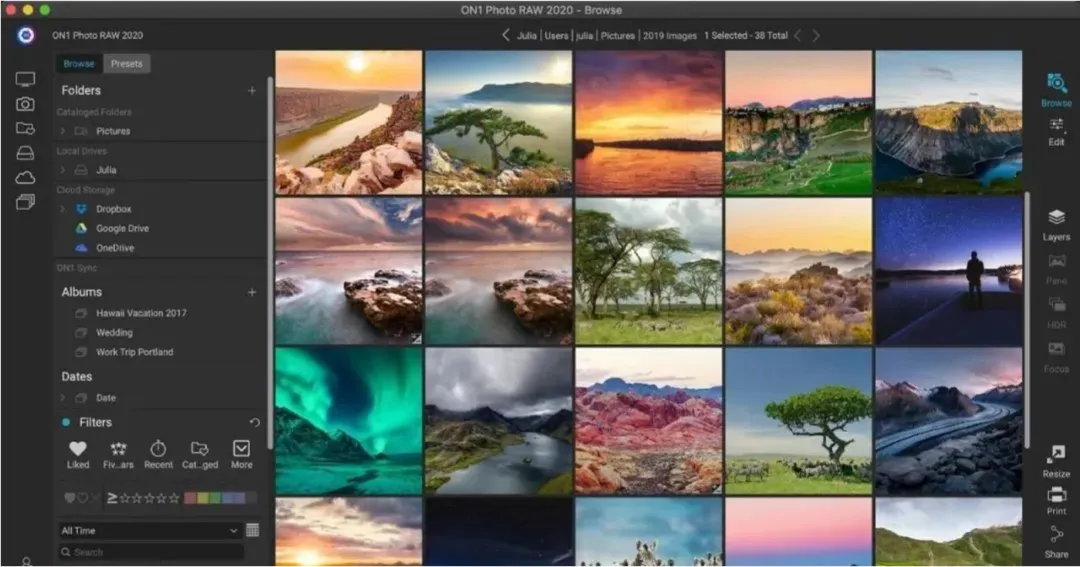
Task: Open the Resize module
Action: (1056, 461)
